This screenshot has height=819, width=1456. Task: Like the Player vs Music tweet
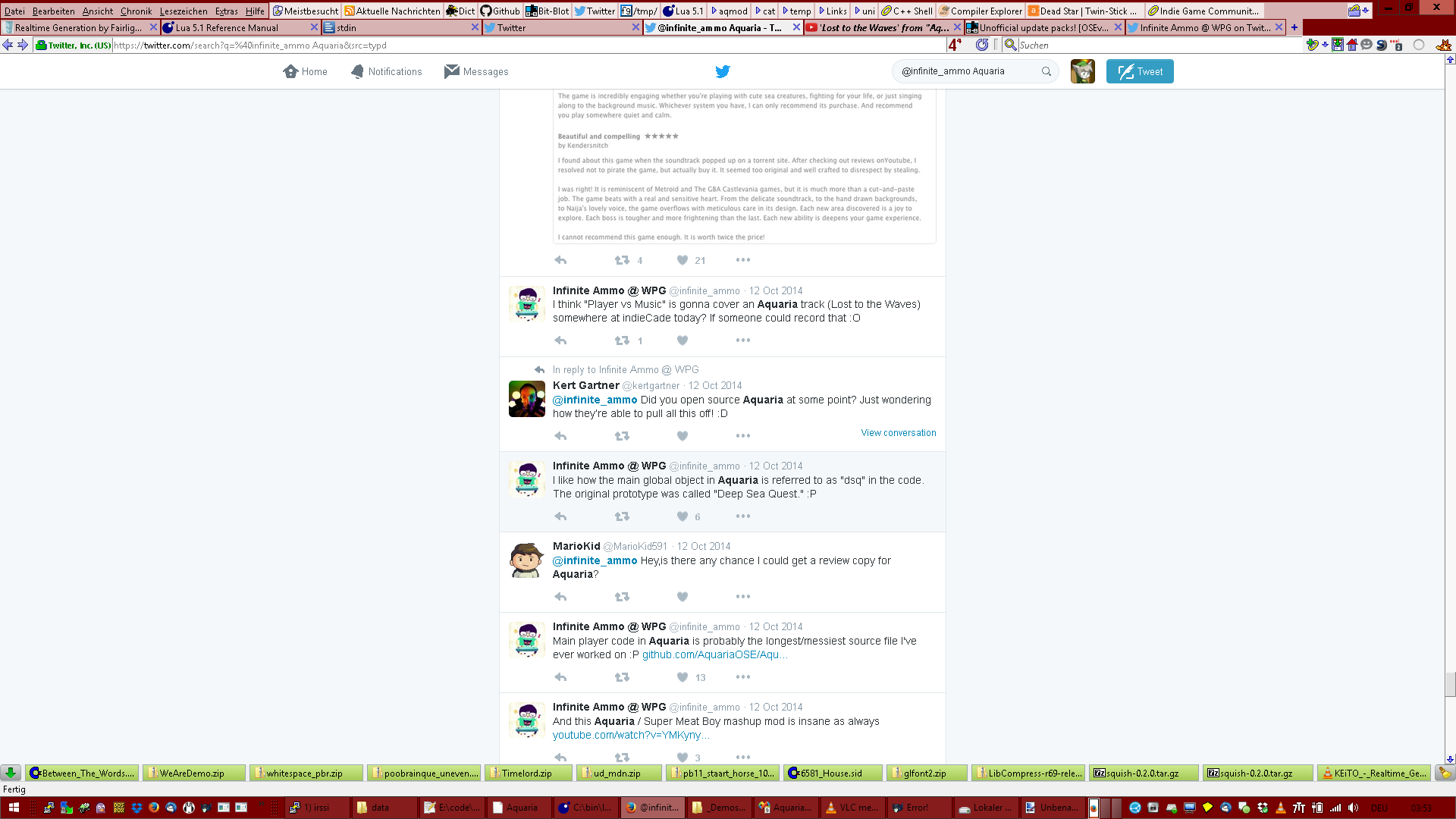pyautogui.click(x=682, y=340)
